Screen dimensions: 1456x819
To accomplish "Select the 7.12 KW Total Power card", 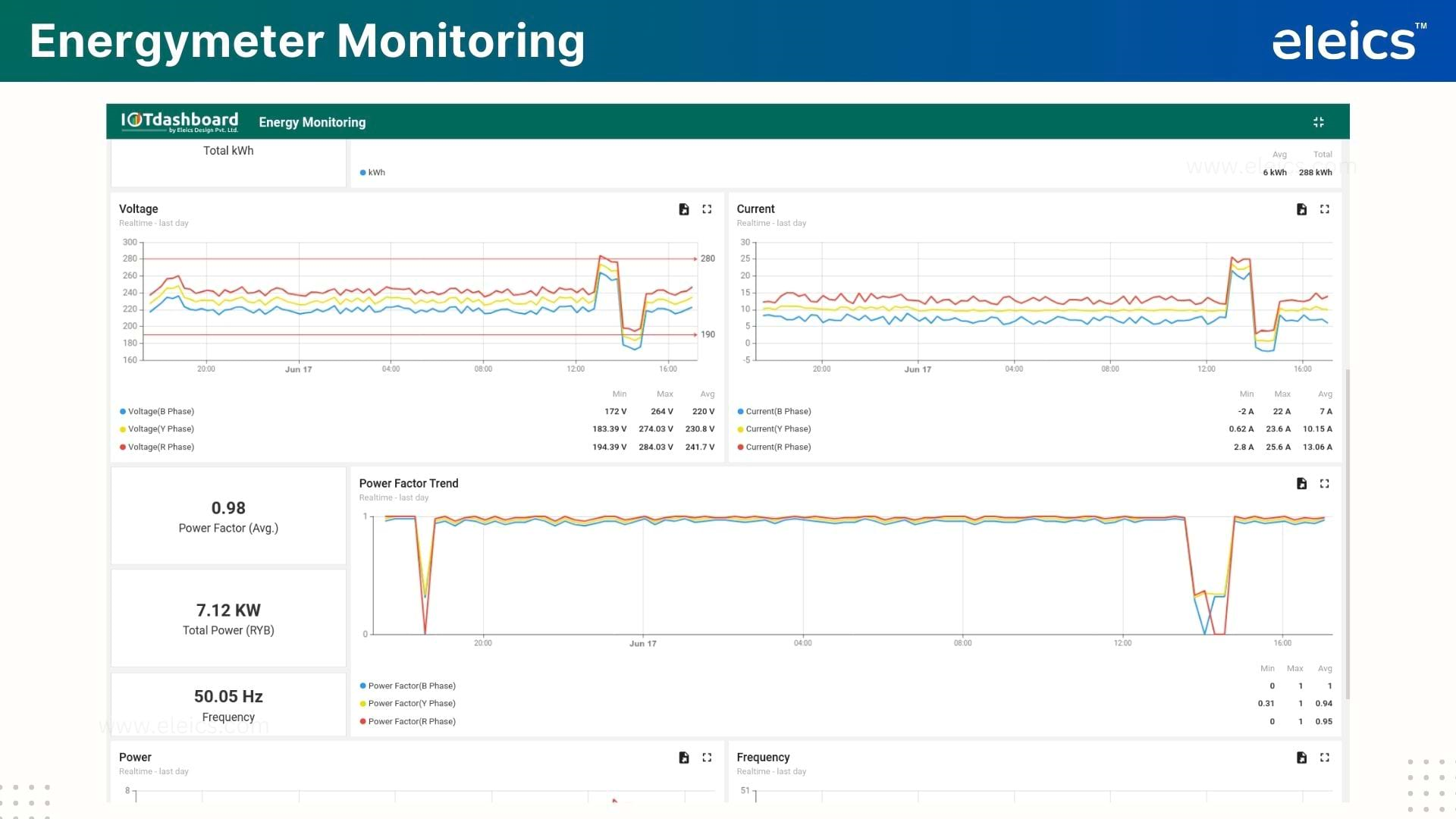I will coord(228,619).
